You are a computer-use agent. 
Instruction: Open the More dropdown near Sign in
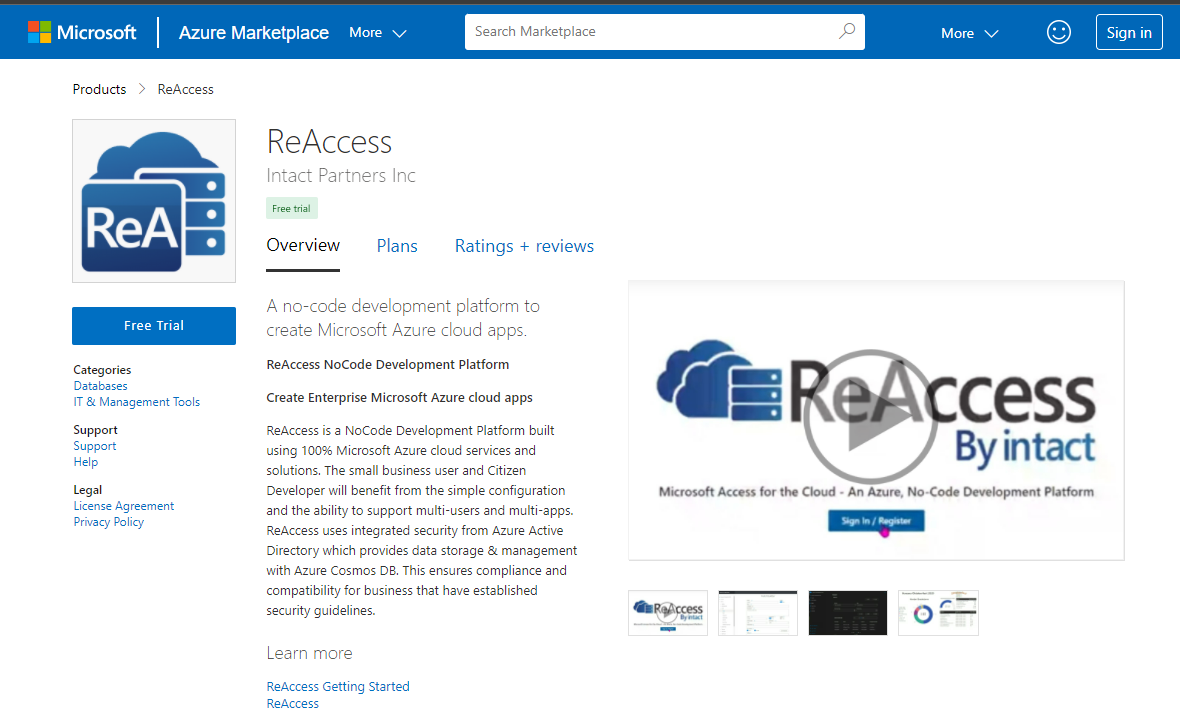click(x=968, y=32)
